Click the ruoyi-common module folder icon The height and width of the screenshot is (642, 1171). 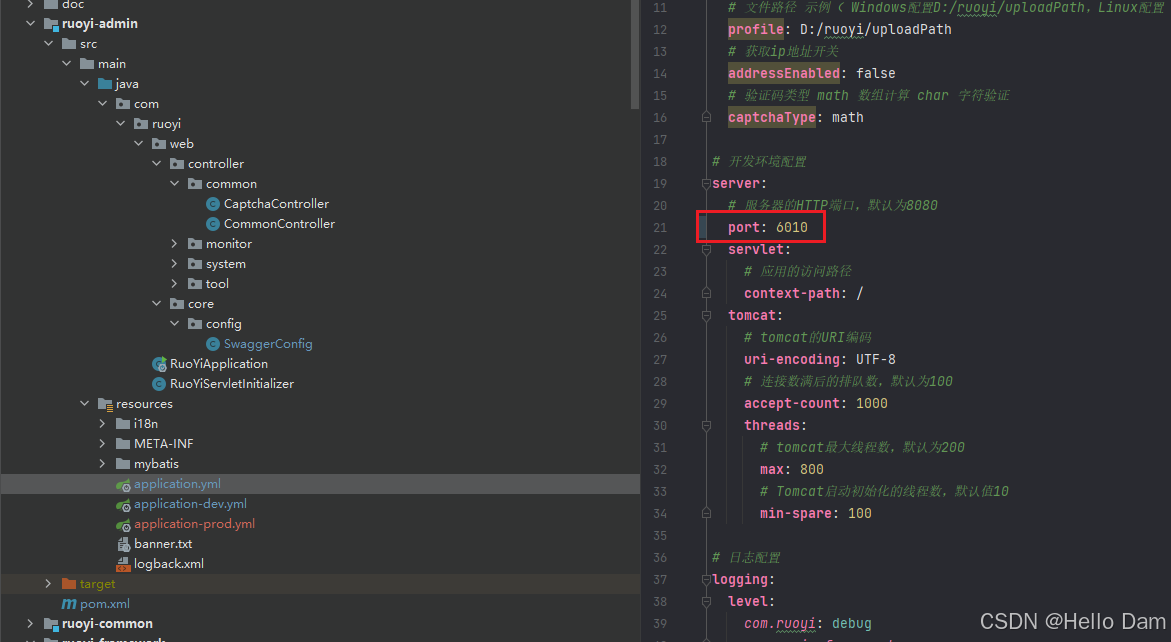(x=51, y=623)
